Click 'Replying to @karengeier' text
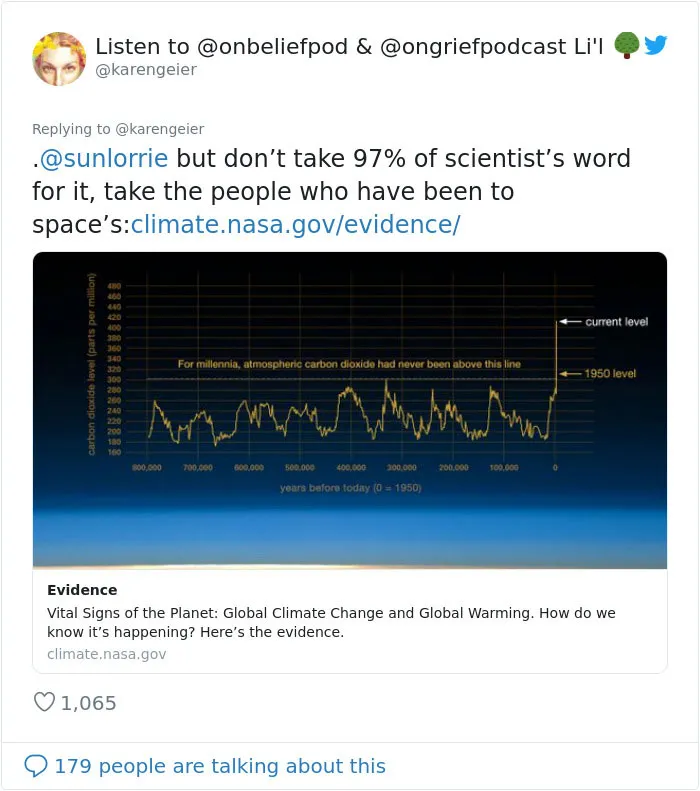Image resolution: width=700 pixels, height=791 pixels. (x=118, y=129)
